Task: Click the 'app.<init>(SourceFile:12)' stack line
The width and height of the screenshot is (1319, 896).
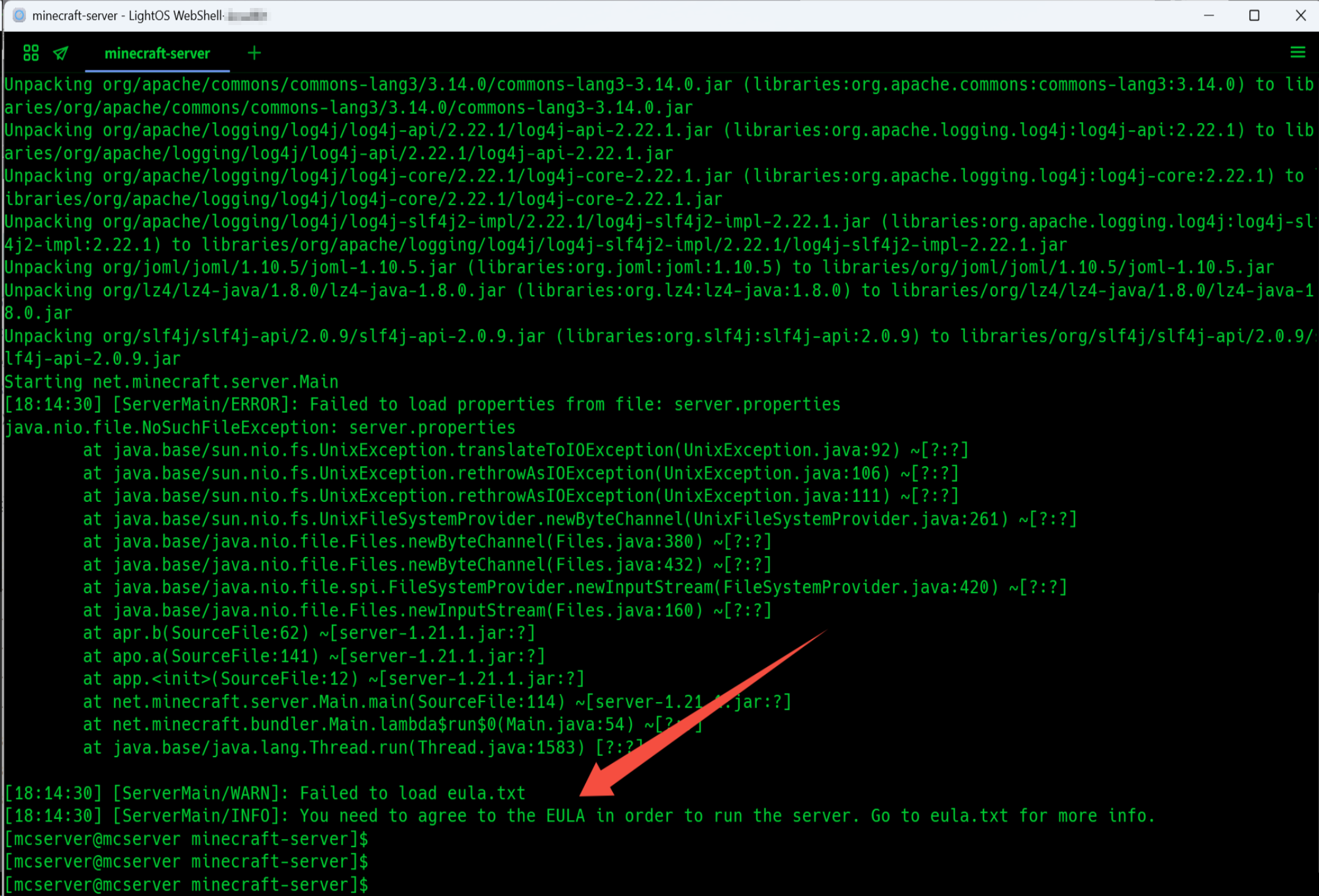Action: (x=334, y=679)
